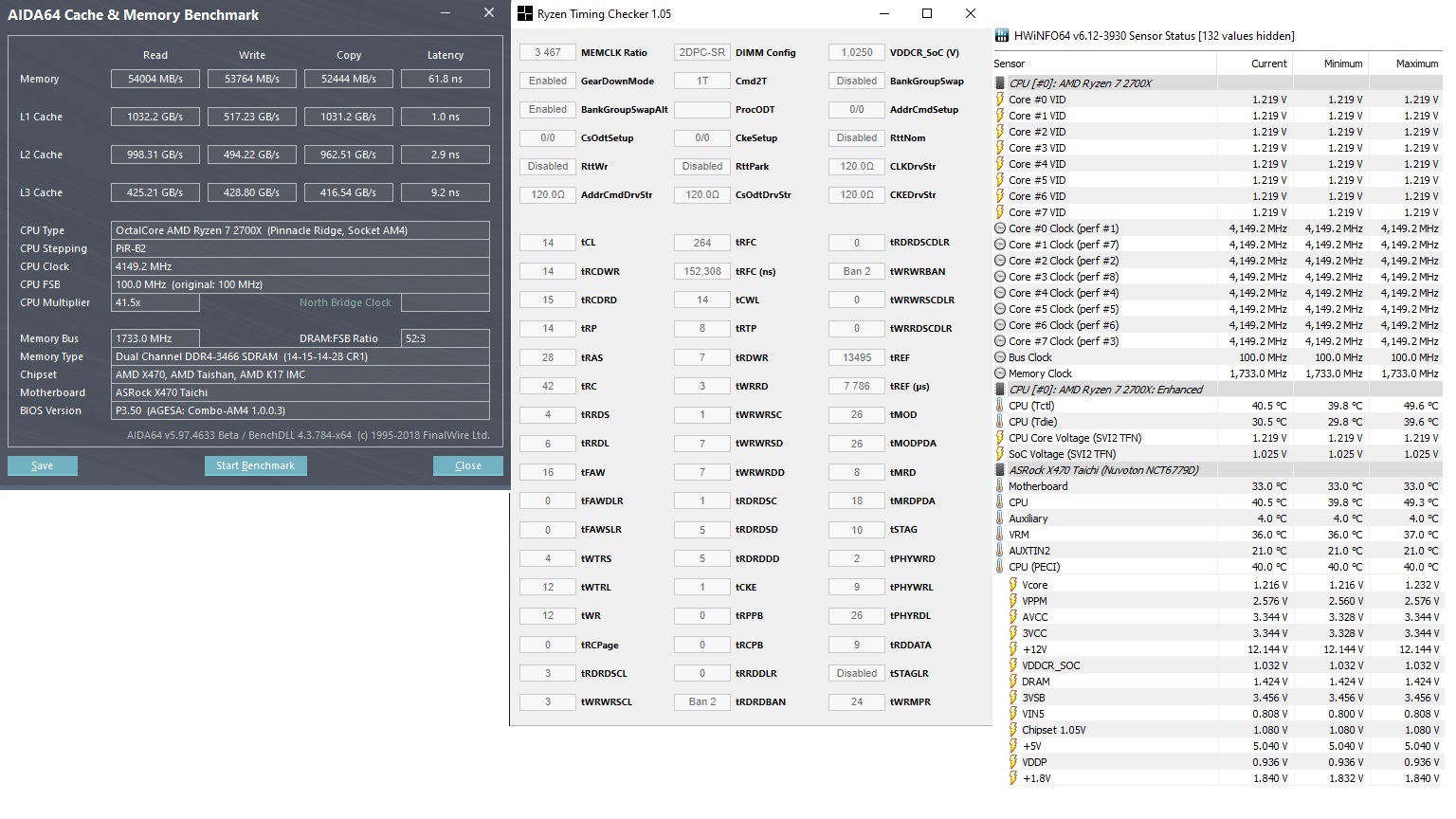
Task: Click the tWRWRBAN value field
Action: click(x=857, y=271)
